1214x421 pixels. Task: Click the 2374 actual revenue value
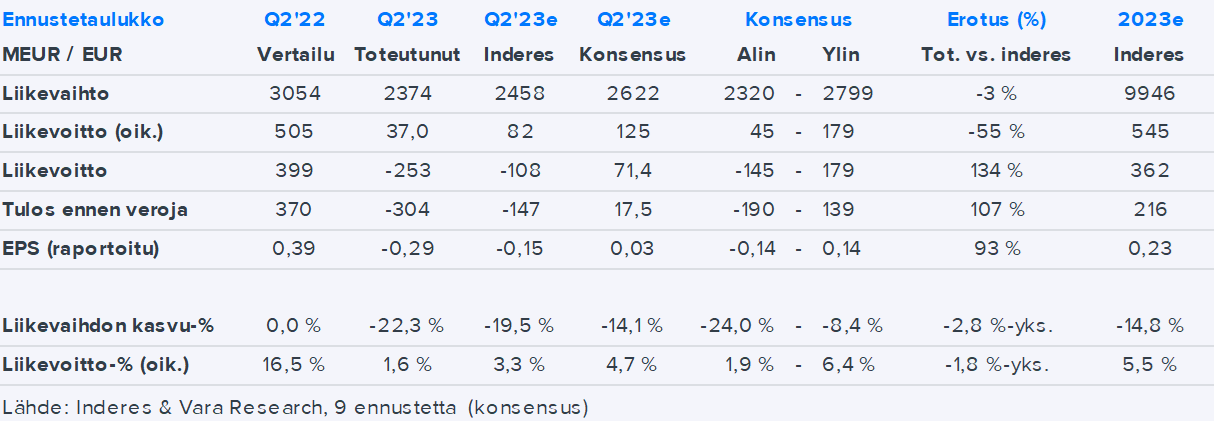(x=407, y=94)
